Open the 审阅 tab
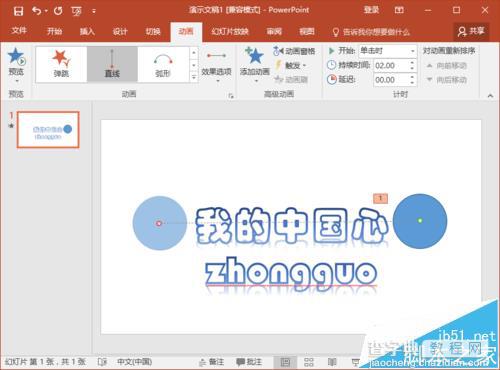500x370 pixels. 274,32
